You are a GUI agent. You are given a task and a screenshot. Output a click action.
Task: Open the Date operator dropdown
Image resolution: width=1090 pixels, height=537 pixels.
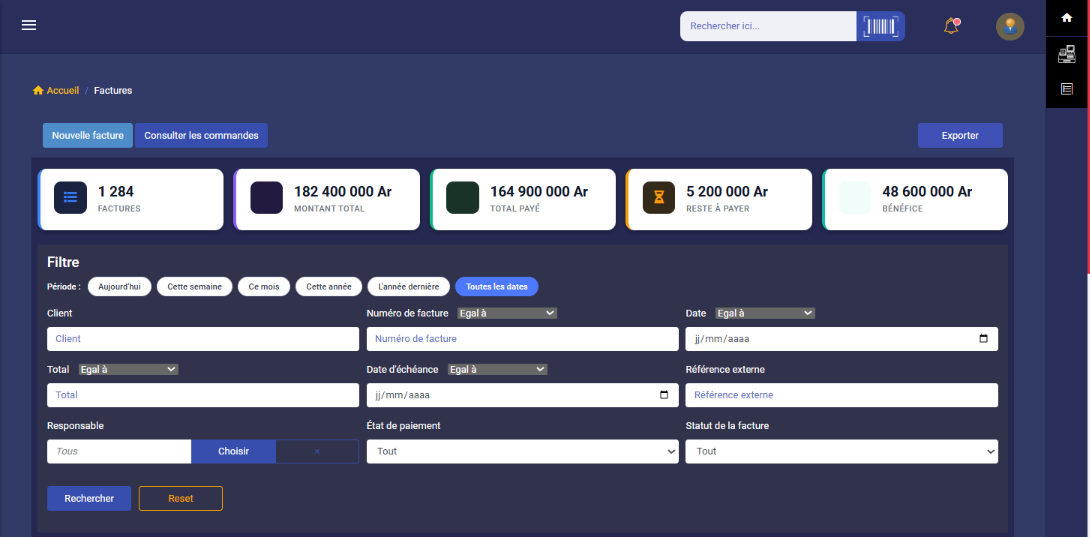(x=765, y=314)
